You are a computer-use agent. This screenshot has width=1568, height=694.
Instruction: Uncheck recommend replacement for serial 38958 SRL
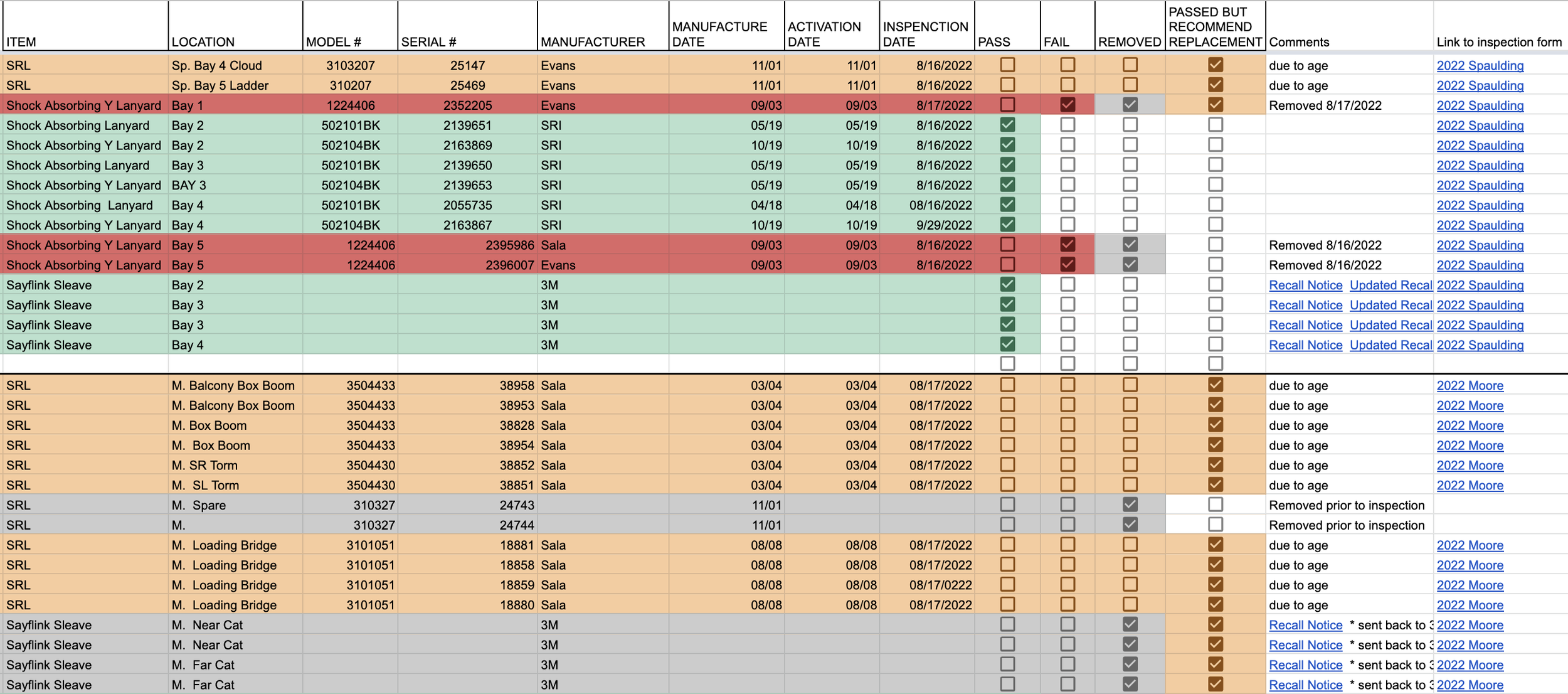pyautogui.click(x=1216, y=385)
